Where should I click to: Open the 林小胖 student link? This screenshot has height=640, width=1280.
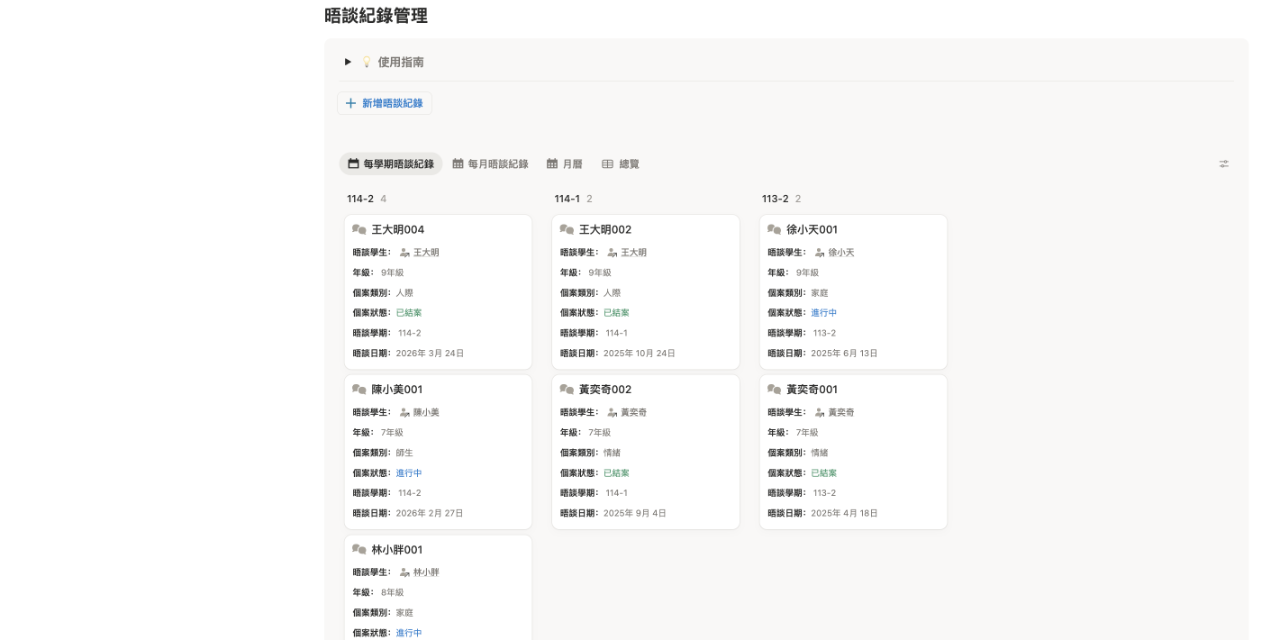click(425, 572)
